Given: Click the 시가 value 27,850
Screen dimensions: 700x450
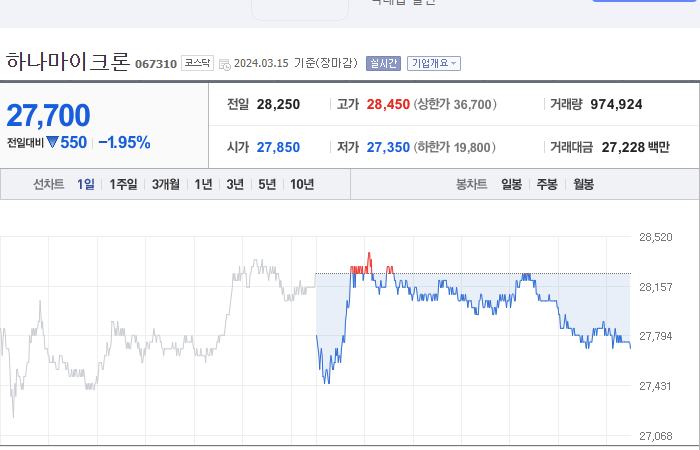Looking at the screenshot, I should [278, 147].
